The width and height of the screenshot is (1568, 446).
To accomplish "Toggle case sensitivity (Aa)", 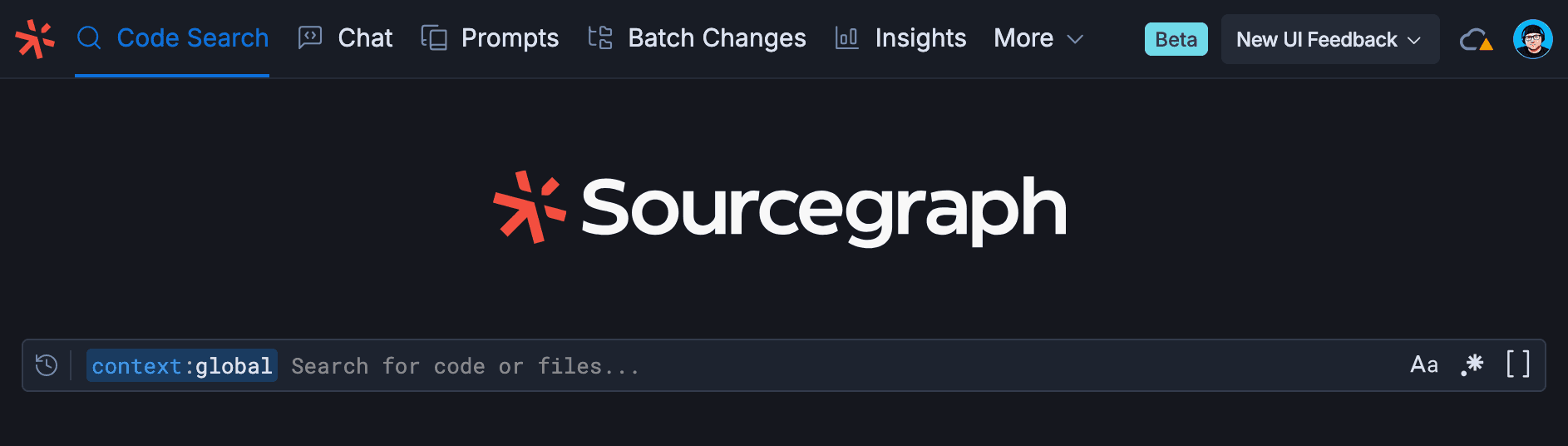I will (x=1424, y=364).
